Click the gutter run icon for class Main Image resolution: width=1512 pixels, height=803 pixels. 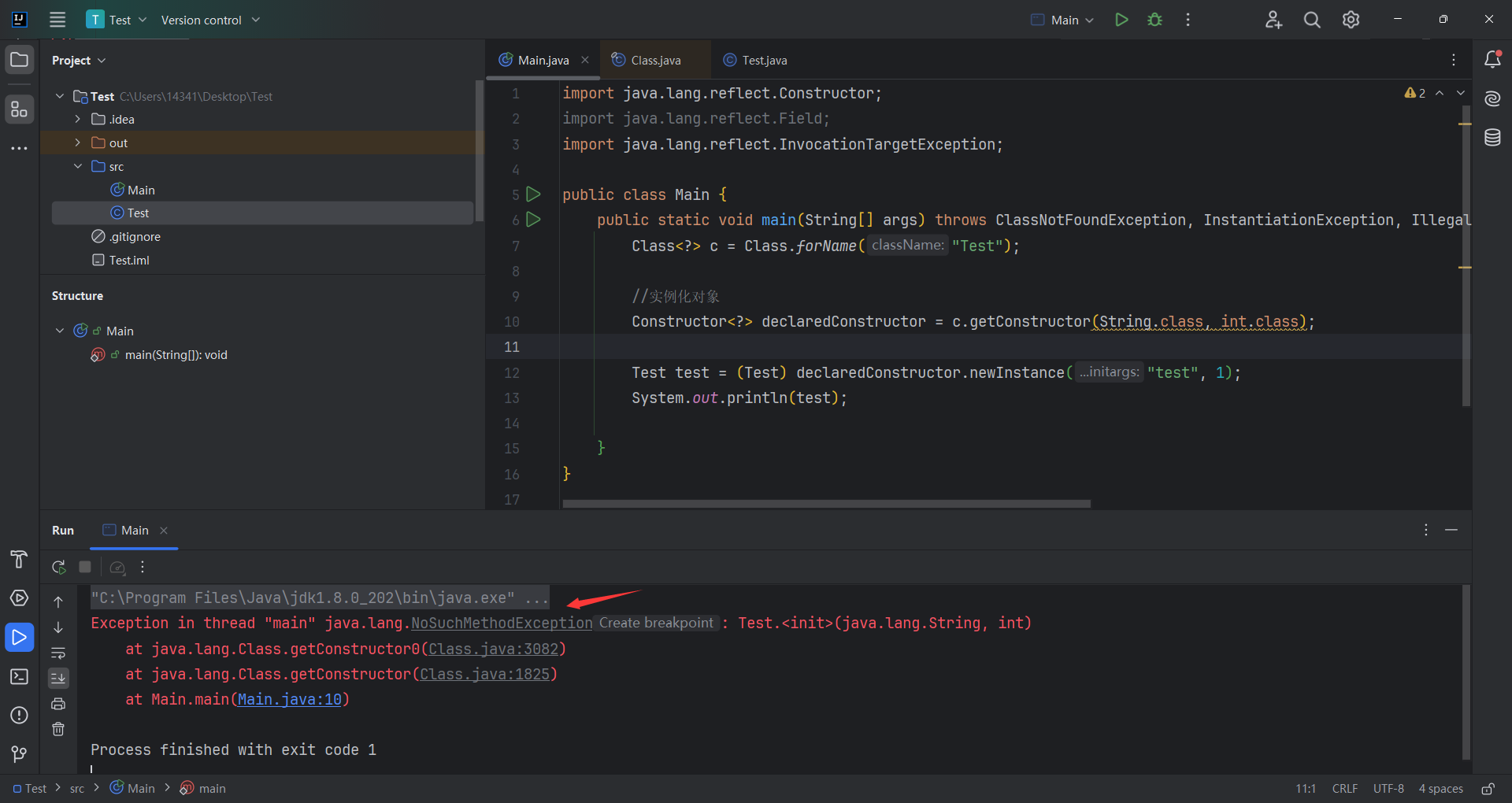(x=533, y=194)
